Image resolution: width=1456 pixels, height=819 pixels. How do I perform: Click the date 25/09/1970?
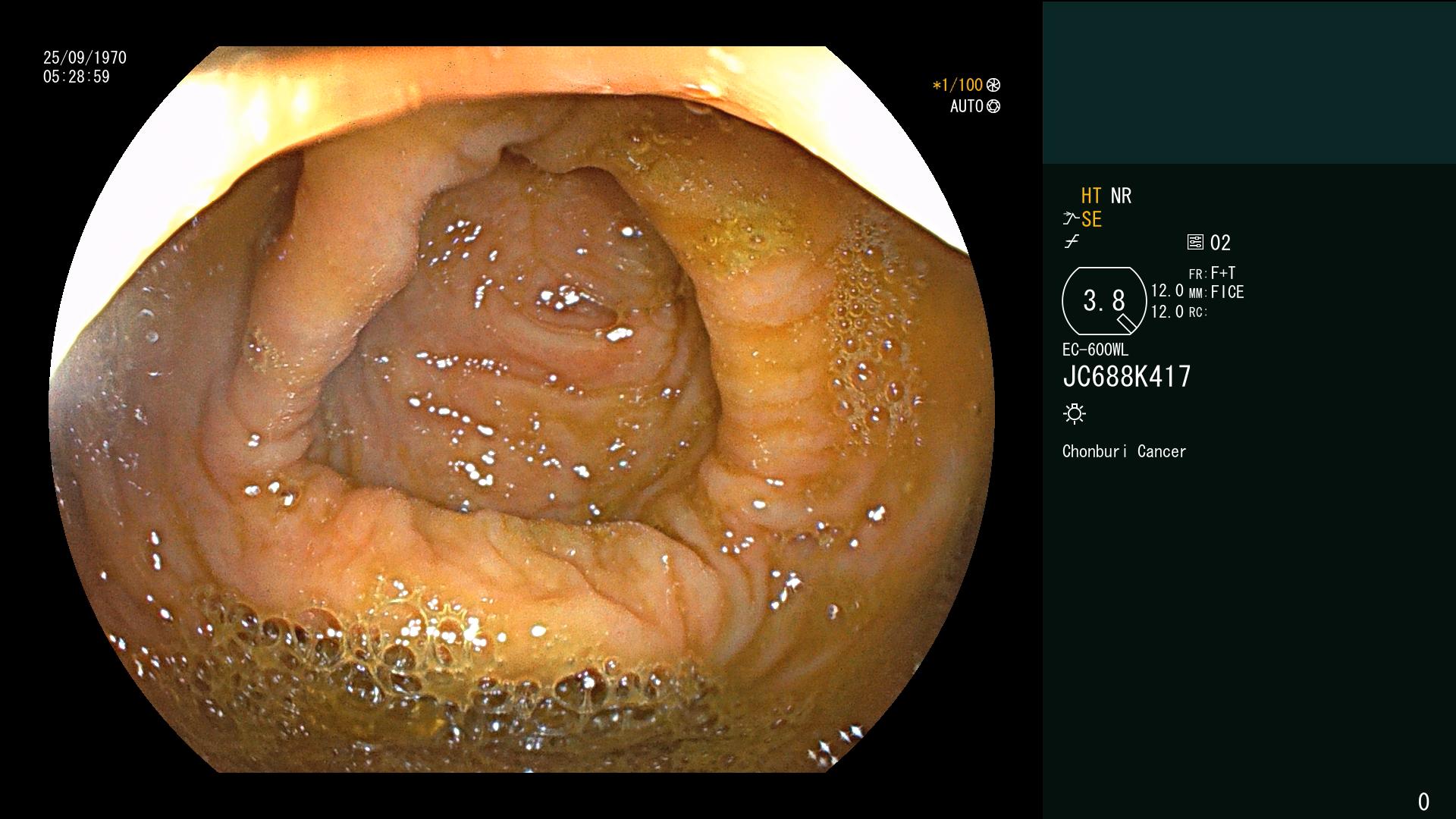point(85,58)
